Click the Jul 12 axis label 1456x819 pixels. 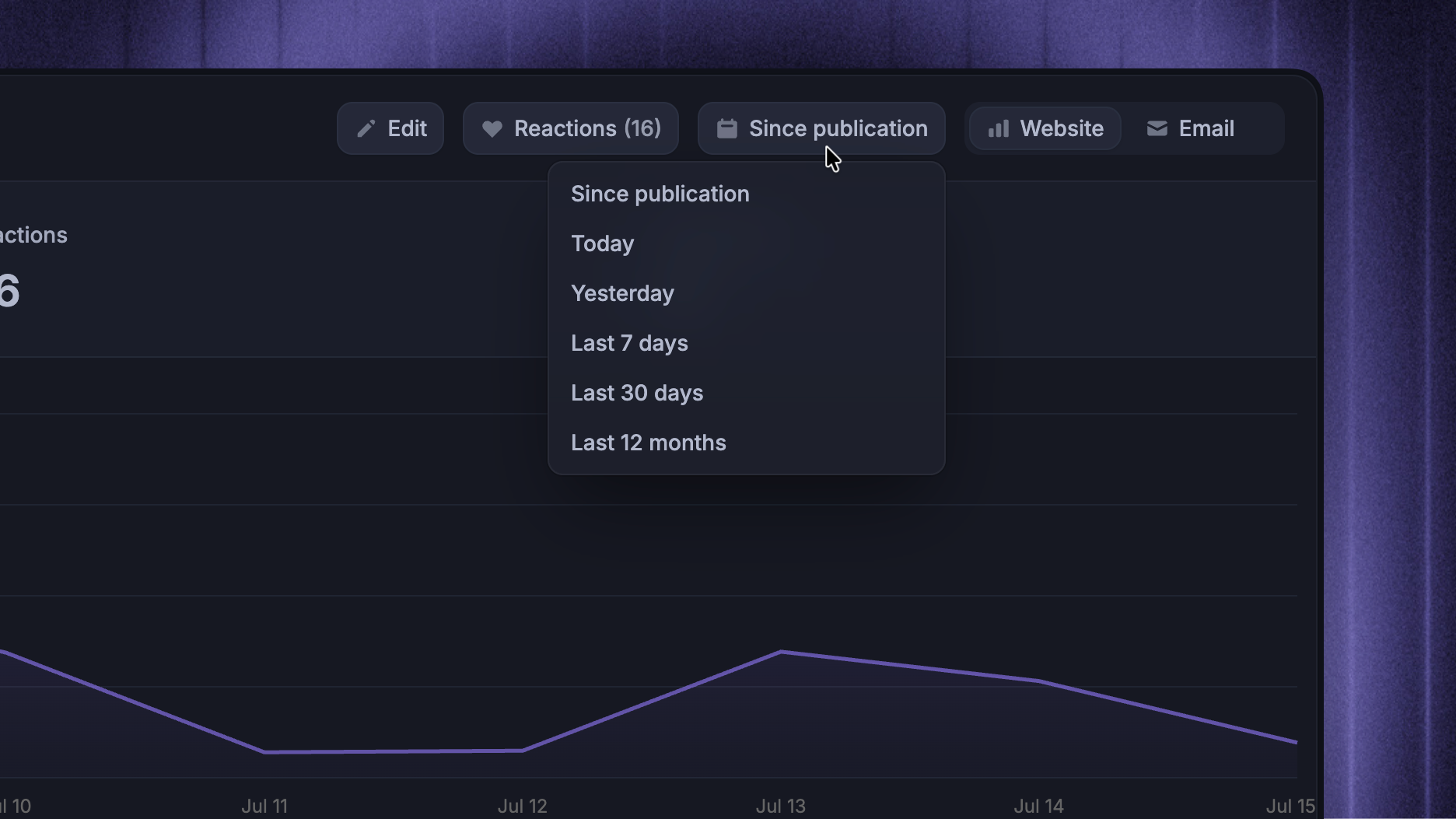(523, 806)
